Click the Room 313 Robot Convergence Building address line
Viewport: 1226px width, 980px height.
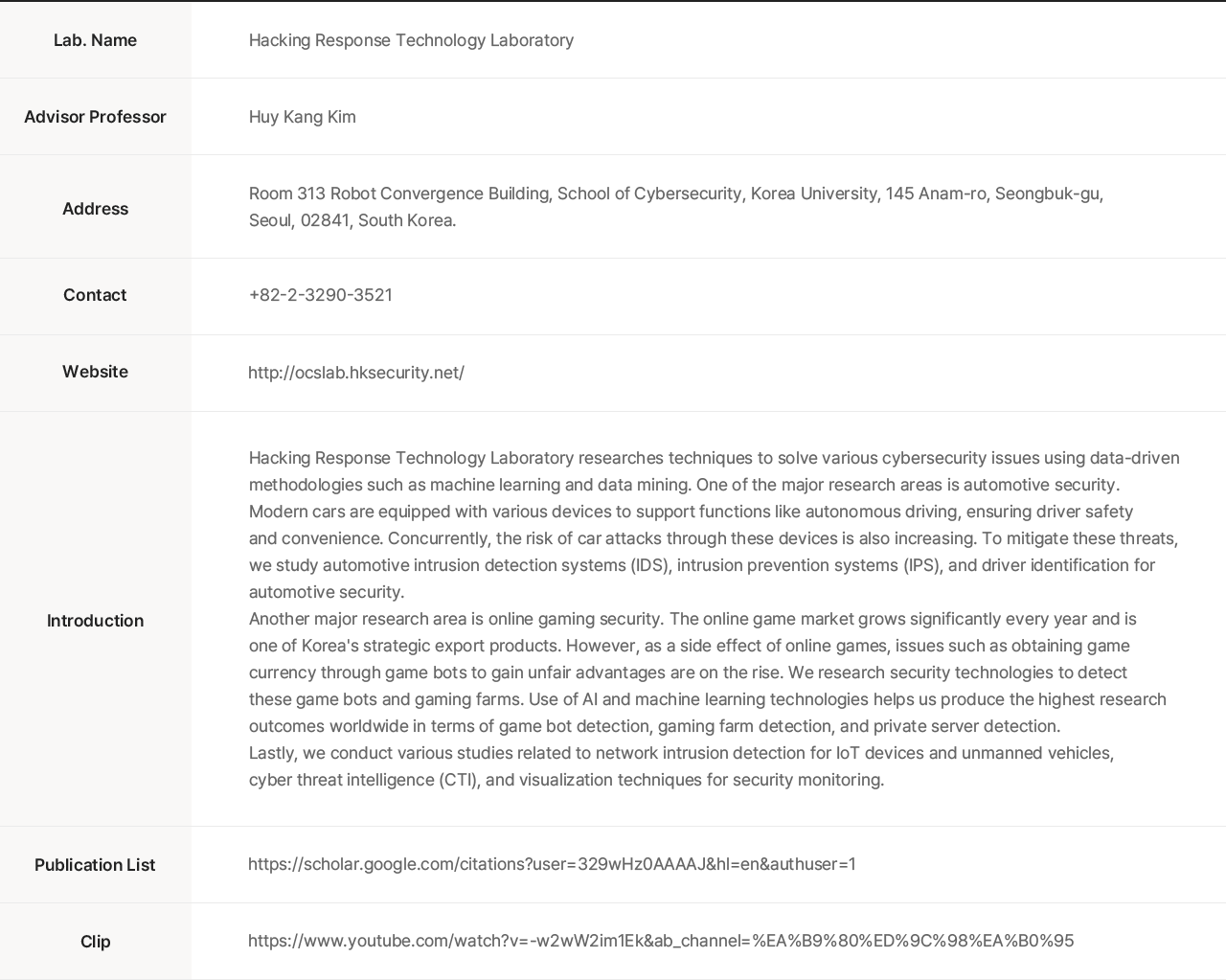pos(675,194)
